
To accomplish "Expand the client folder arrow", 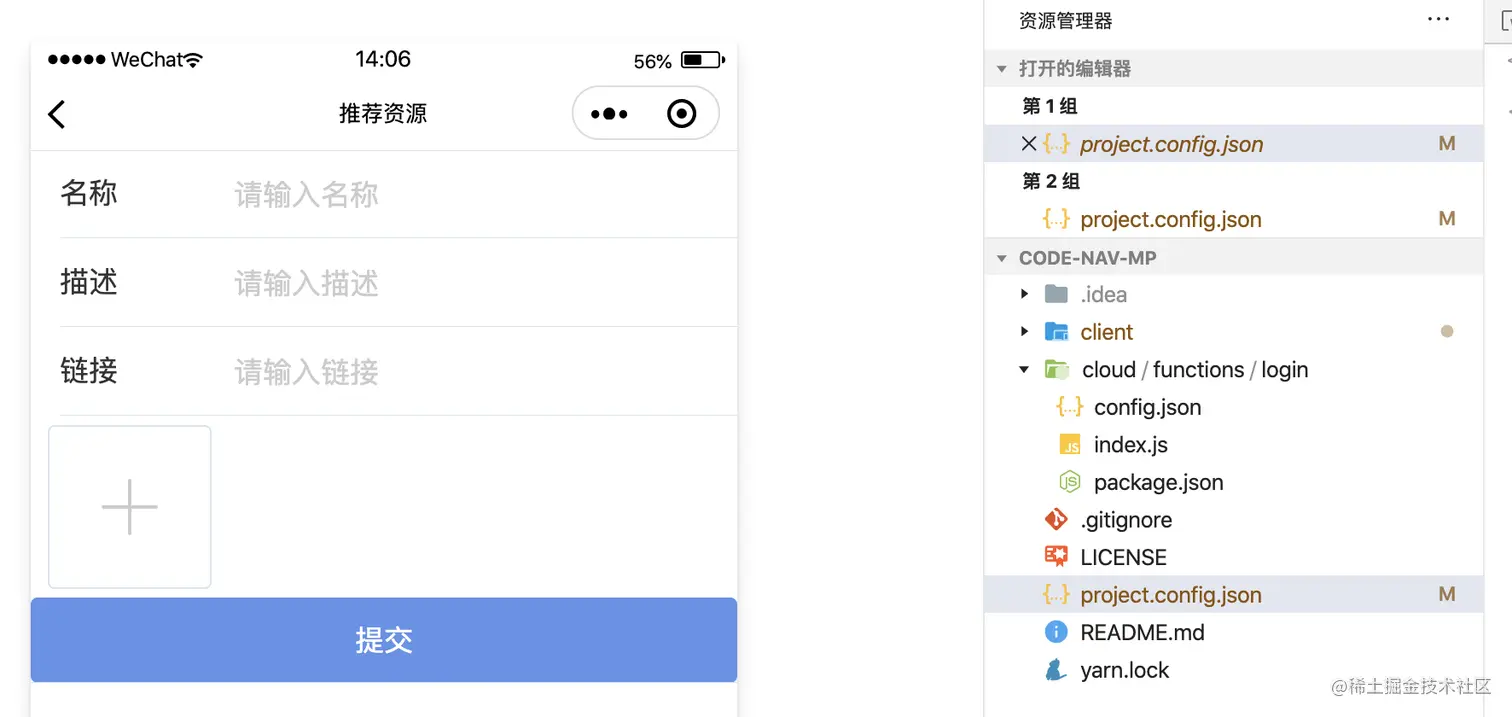I will [x=1024, y=332].
